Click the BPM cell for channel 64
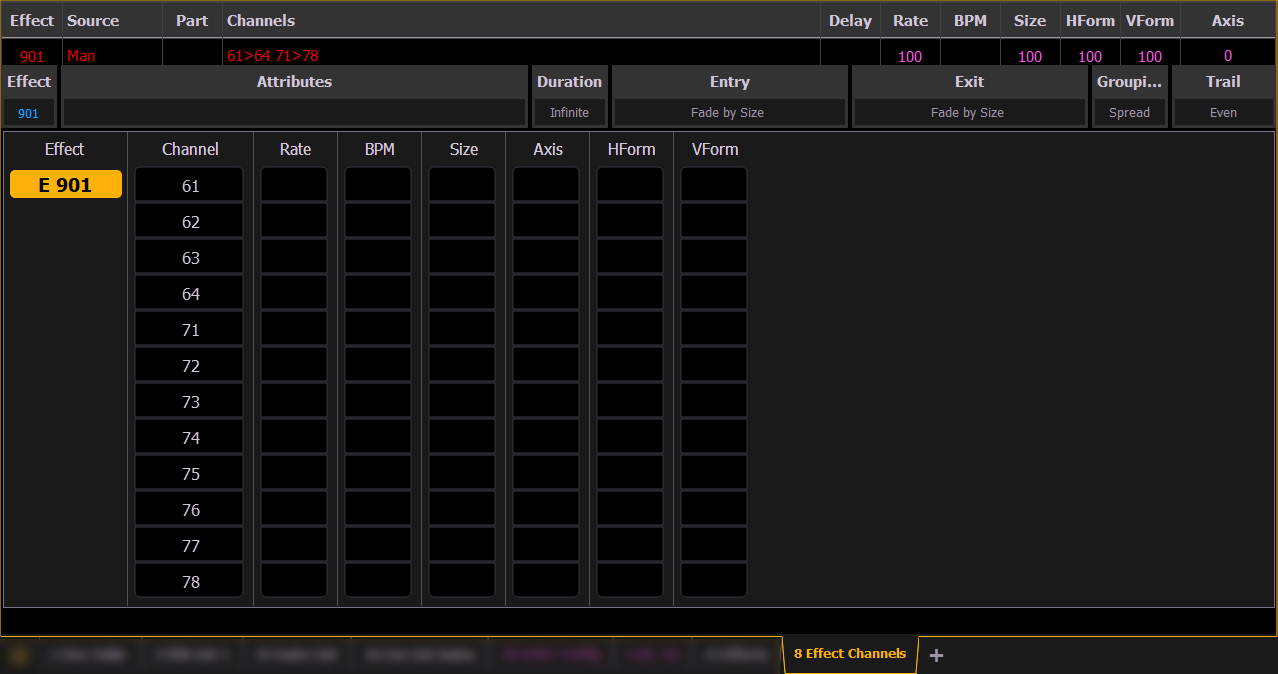 point(378,294)
